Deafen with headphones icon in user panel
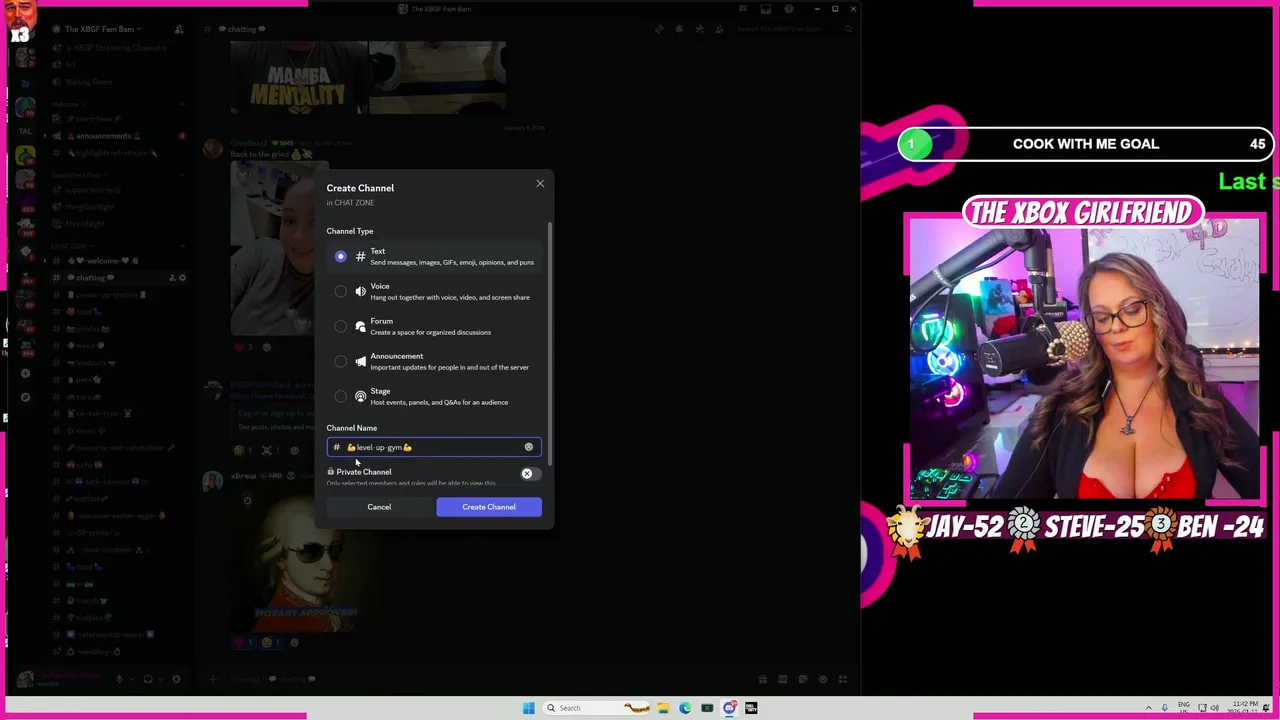 tap(148, 680)
